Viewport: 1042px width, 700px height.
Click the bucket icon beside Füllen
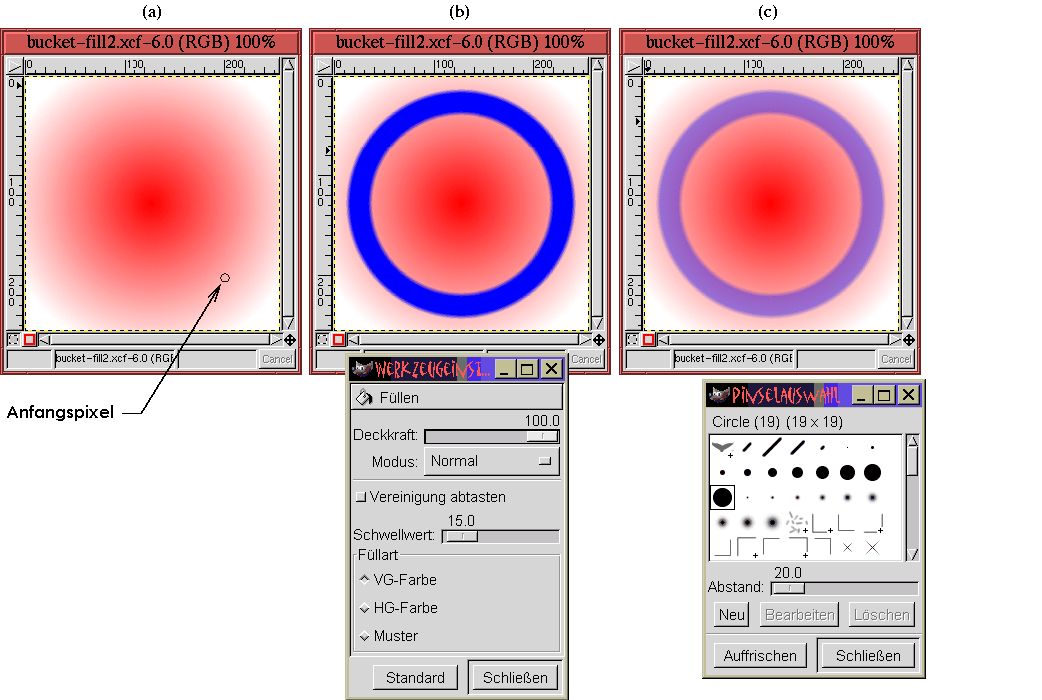pyautogui.click(x=363, y=398)
